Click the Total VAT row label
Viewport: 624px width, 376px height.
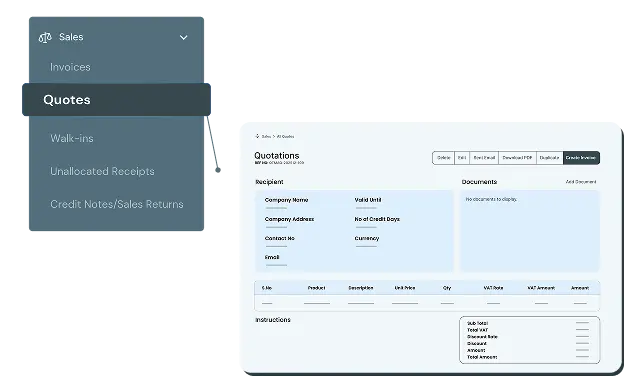tap(477, 330)
